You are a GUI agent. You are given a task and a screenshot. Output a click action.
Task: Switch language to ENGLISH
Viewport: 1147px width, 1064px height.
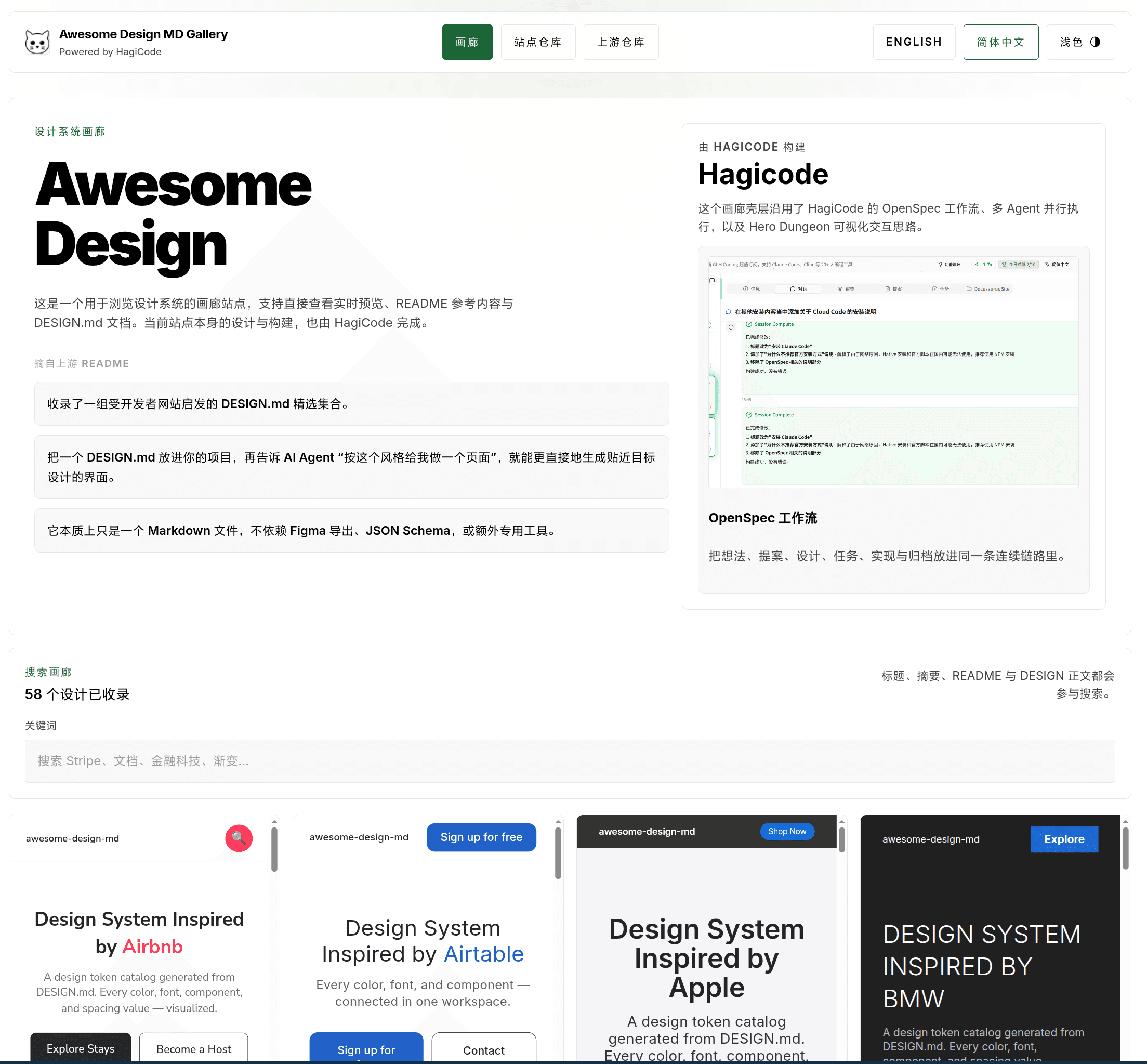tap(914, 42)
